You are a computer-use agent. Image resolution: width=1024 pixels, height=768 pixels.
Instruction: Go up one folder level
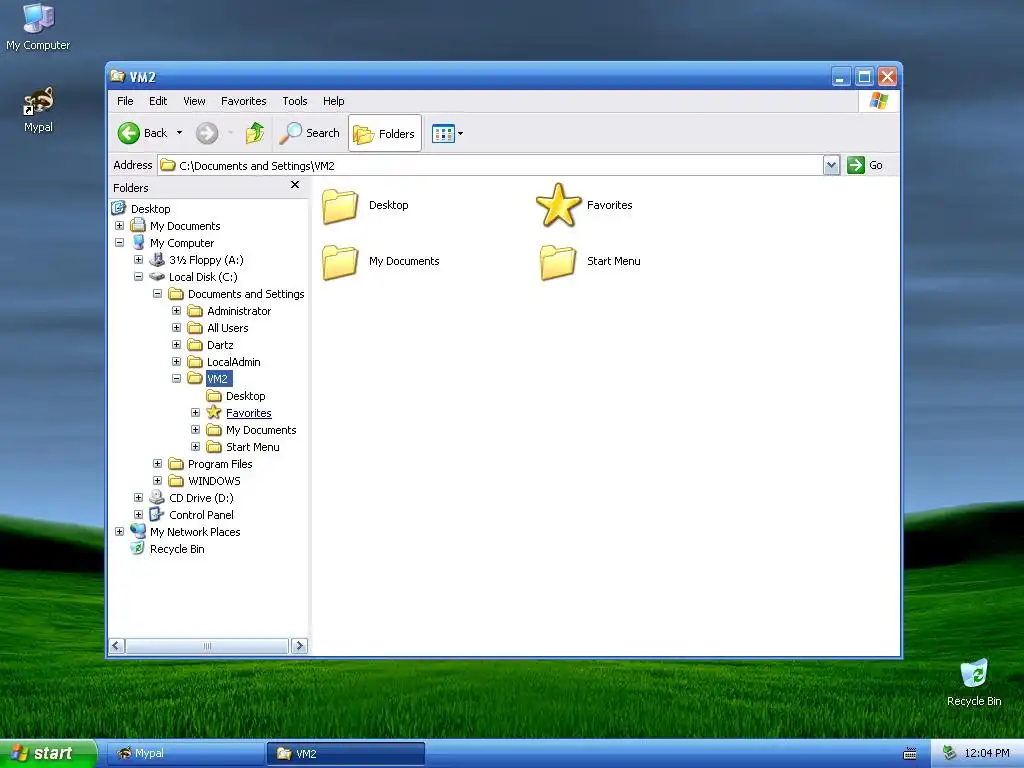pyautogui.click(x=255, y=133)
